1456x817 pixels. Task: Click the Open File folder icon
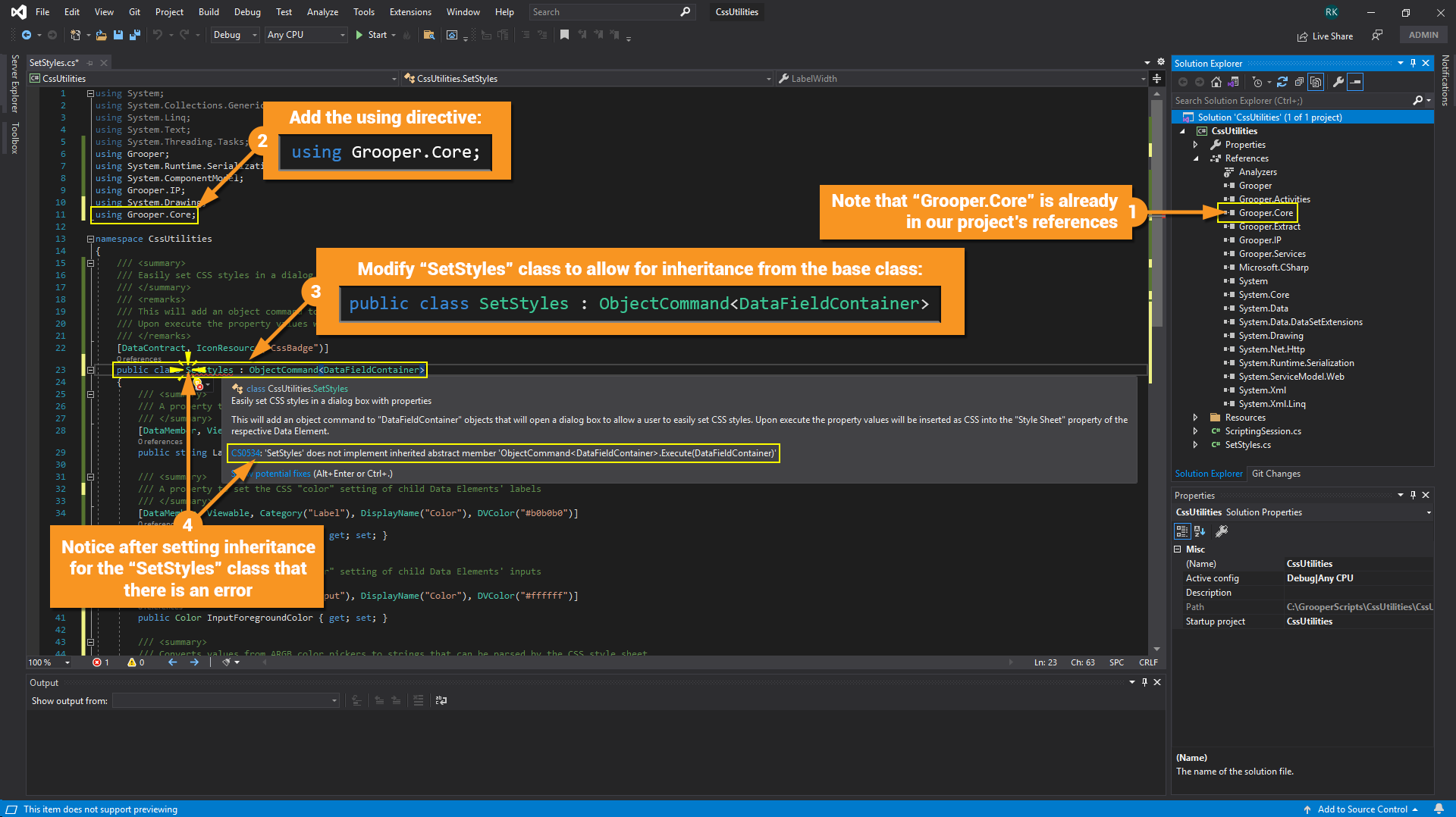pyautogui.click(x=101, y=35)
